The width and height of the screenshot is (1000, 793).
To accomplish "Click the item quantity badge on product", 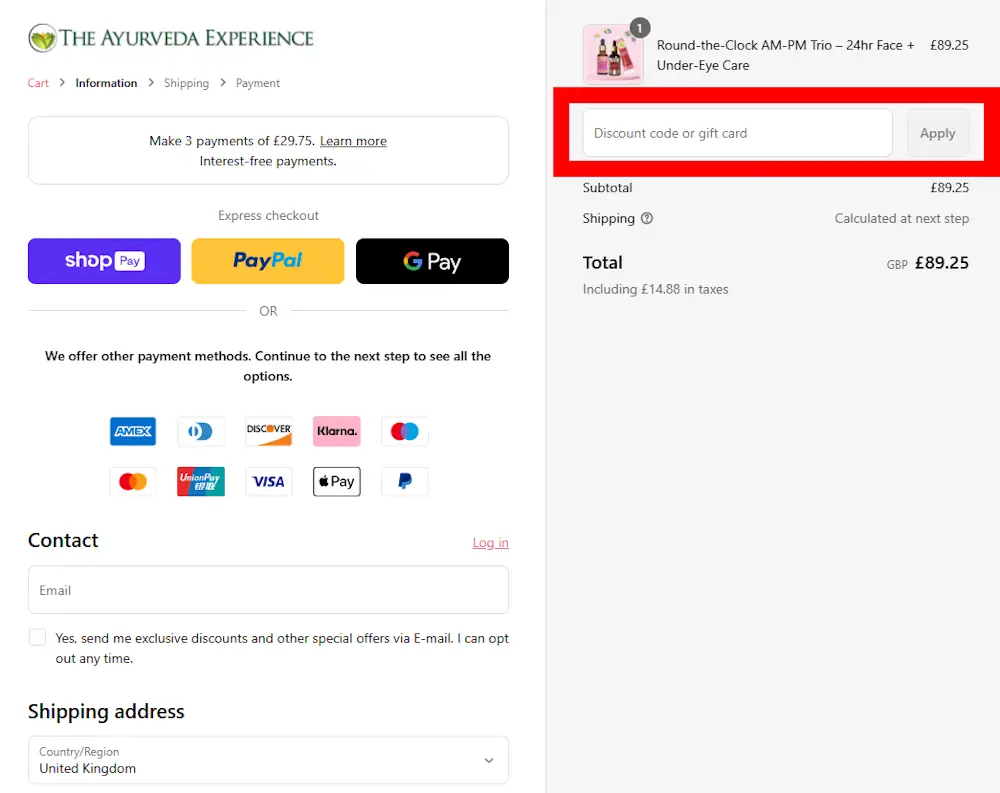I will (x=640, y=28).
